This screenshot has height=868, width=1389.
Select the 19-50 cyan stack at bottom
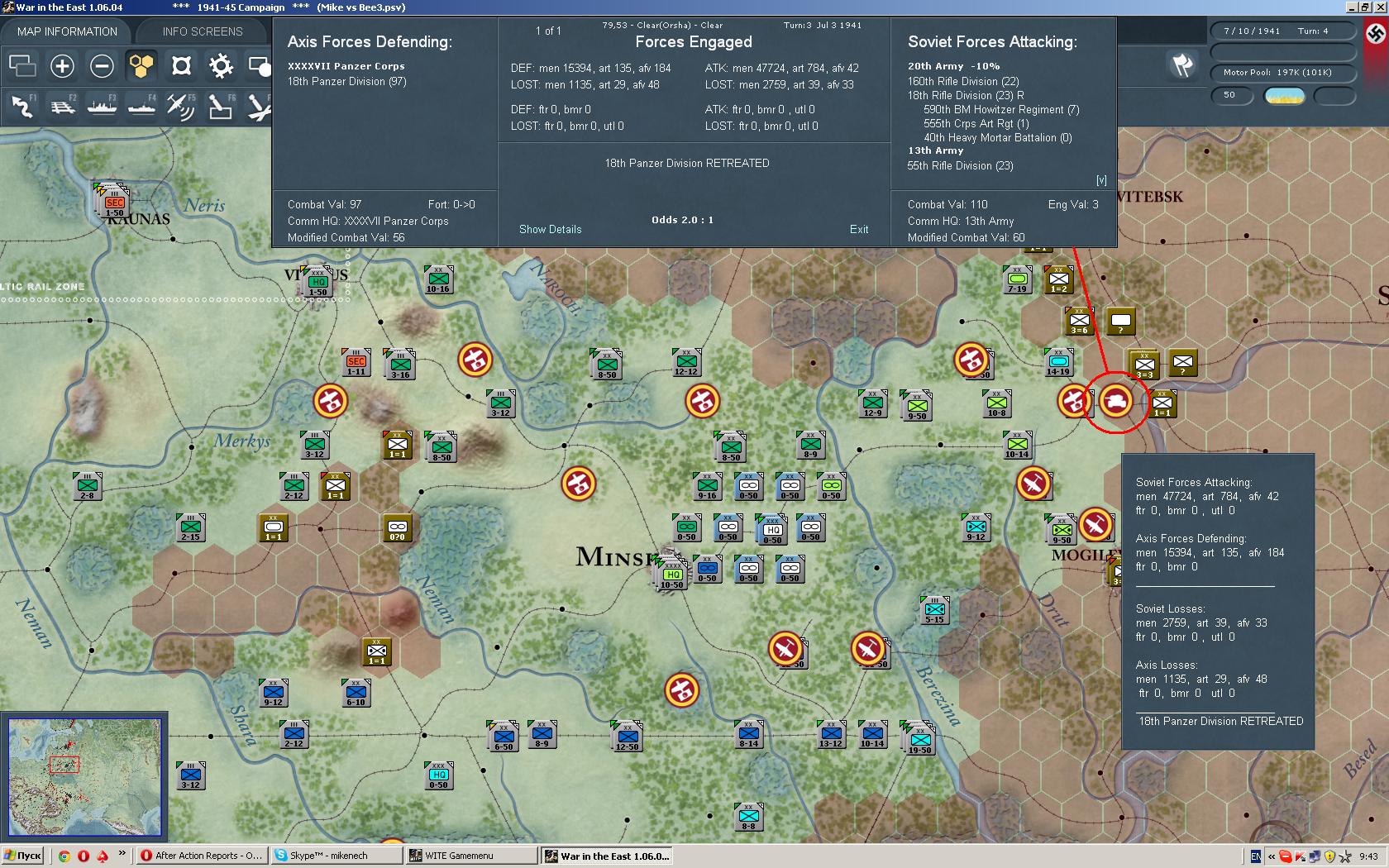919,738
